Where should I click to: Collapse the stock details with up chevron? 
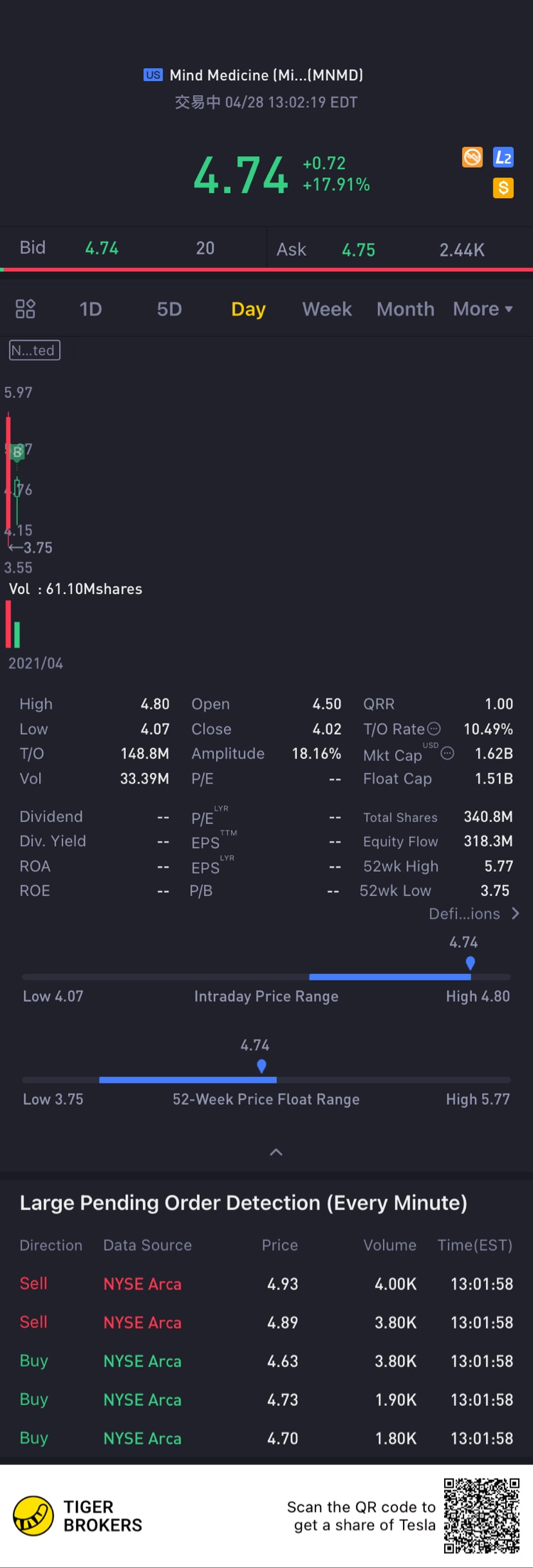(x=276, y=1152)
